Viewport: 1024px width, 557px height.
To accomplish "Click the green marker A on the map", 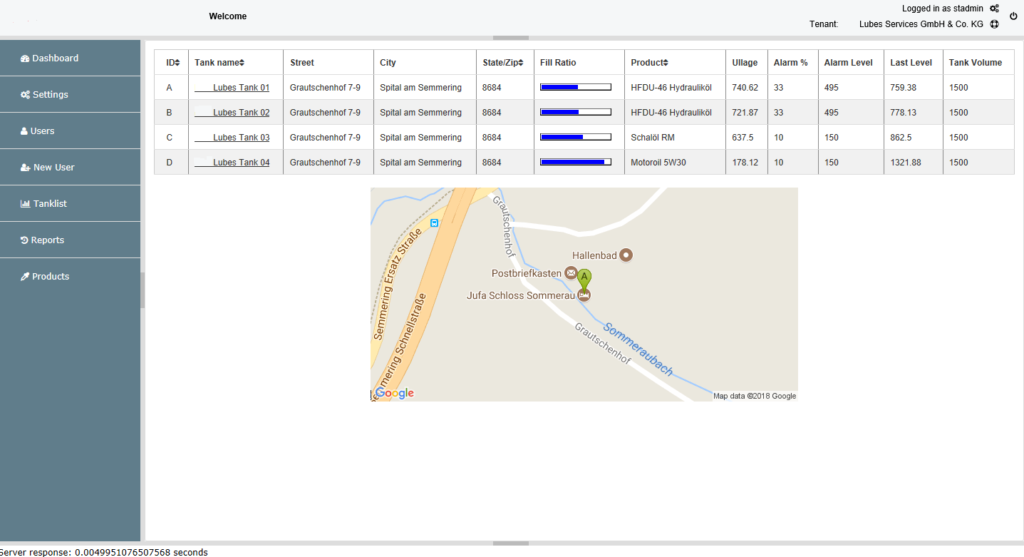I will [x=584, y=279].
